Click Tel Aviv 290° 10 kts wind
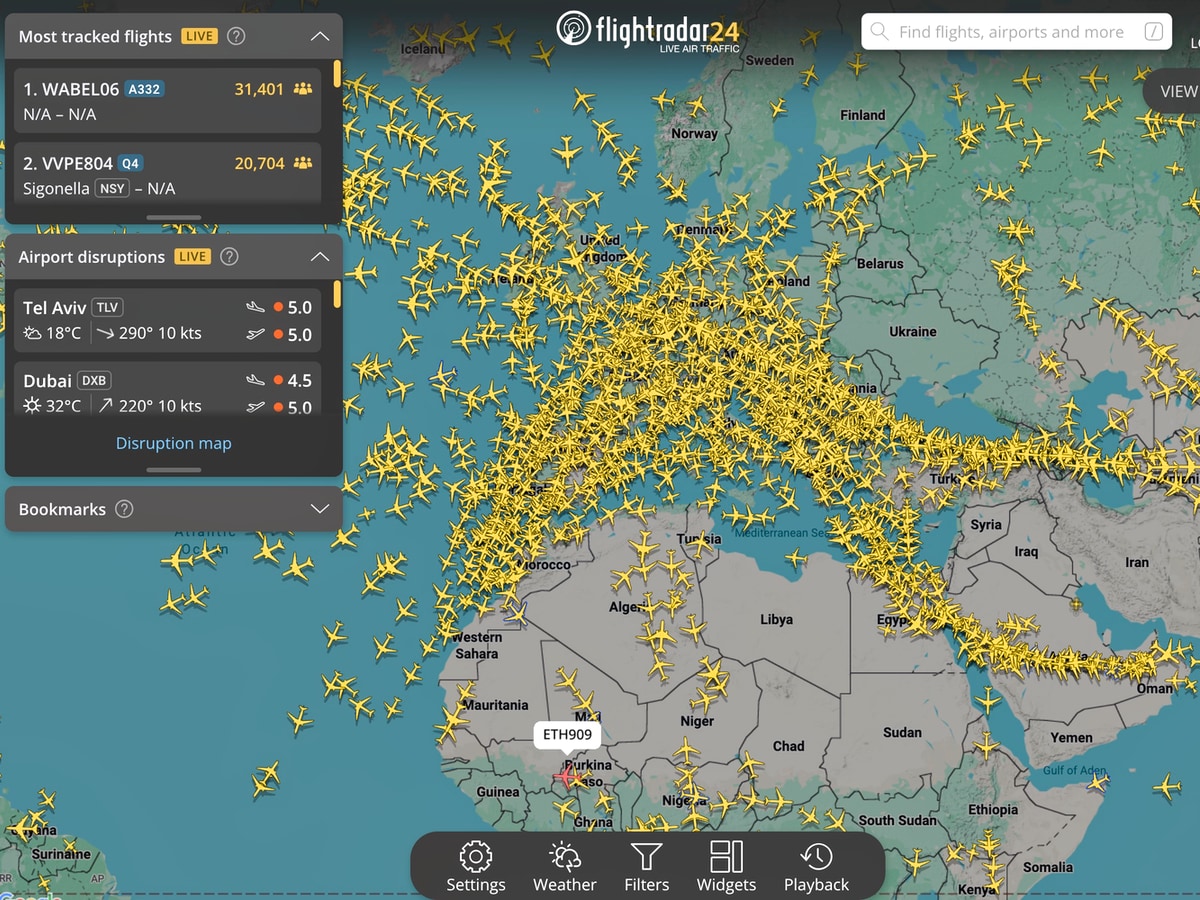Image resolution: width=1200 pixels, height=900 pixels. 160,333
